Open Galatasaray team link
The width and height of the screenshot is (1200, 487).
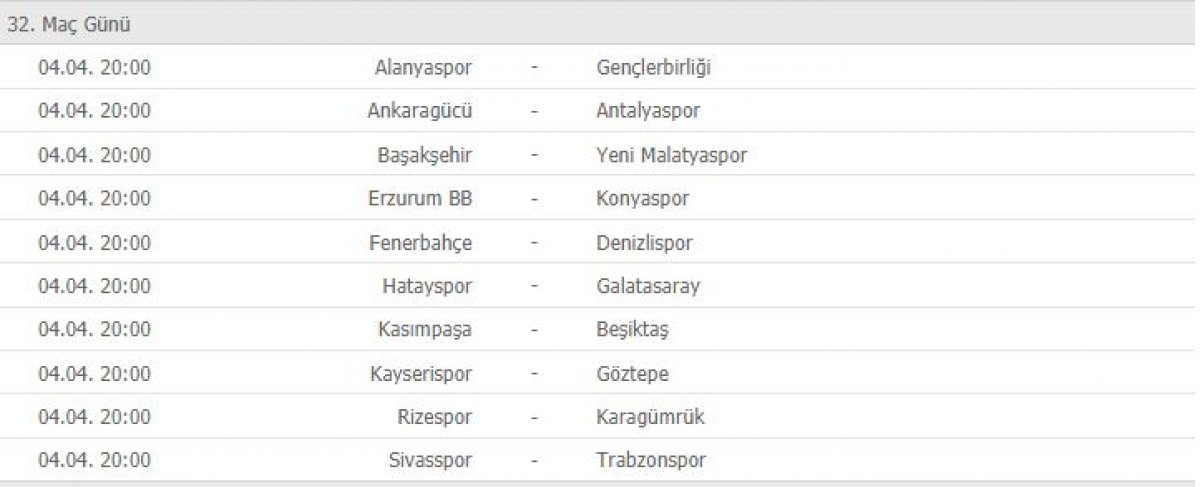pyautogui.click(x=648, y=286)
